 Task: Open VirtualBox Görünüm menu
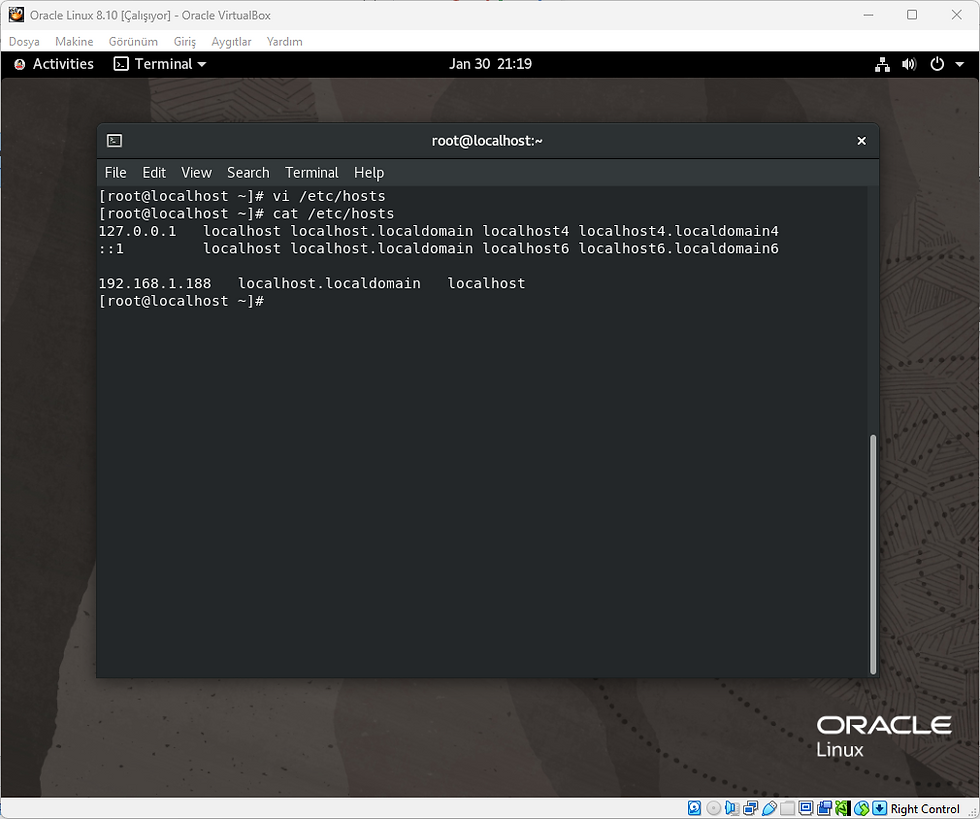coord(133,41)
